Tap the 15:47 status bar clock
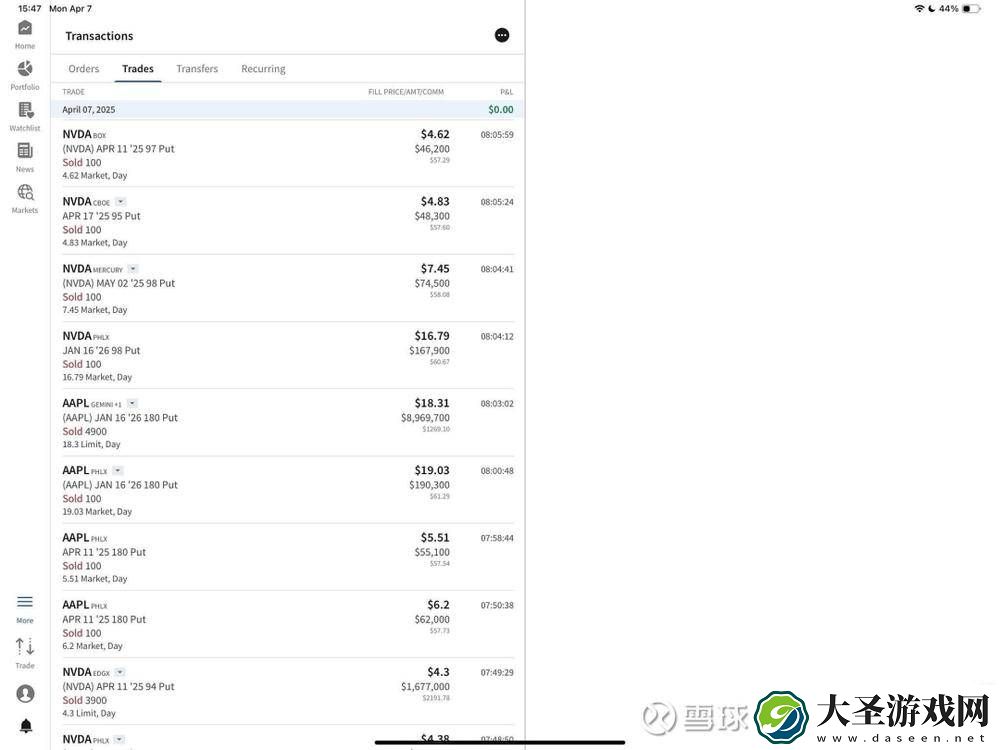1000x750 pixels. 29,8
